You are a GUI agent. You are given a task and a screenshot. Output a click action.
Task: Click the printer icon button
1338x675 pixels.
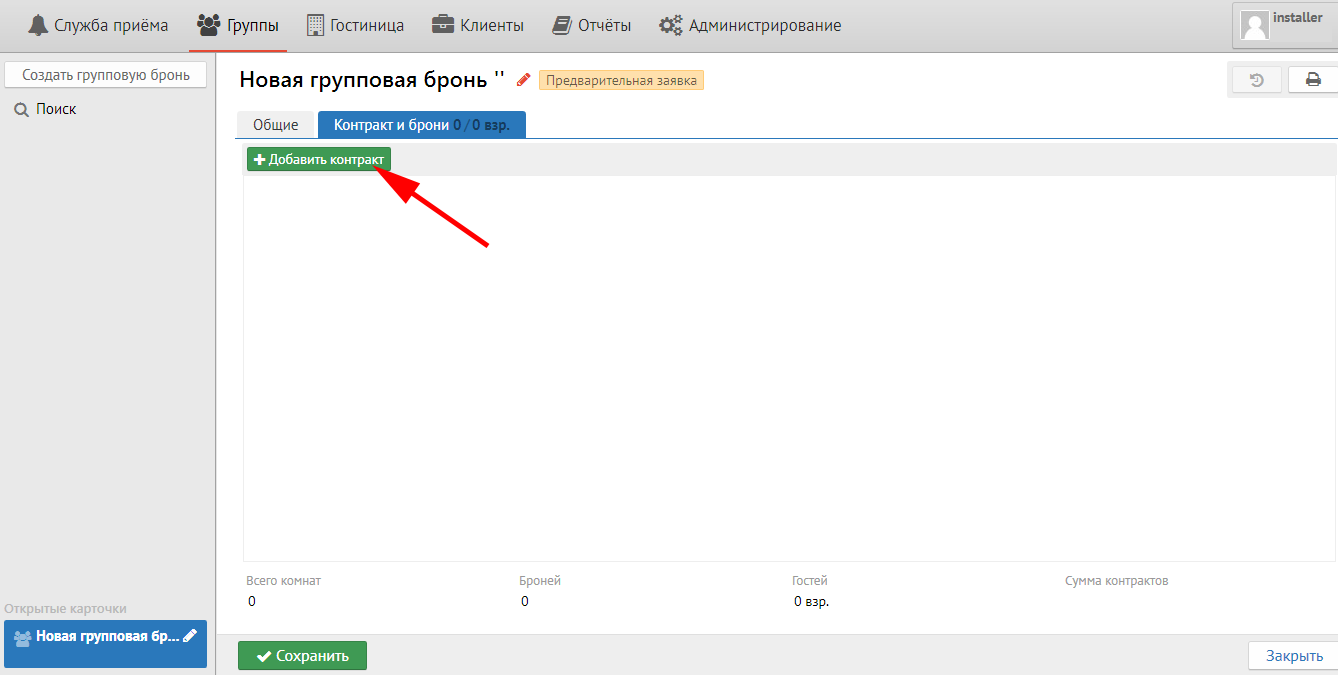point(1313,80)
